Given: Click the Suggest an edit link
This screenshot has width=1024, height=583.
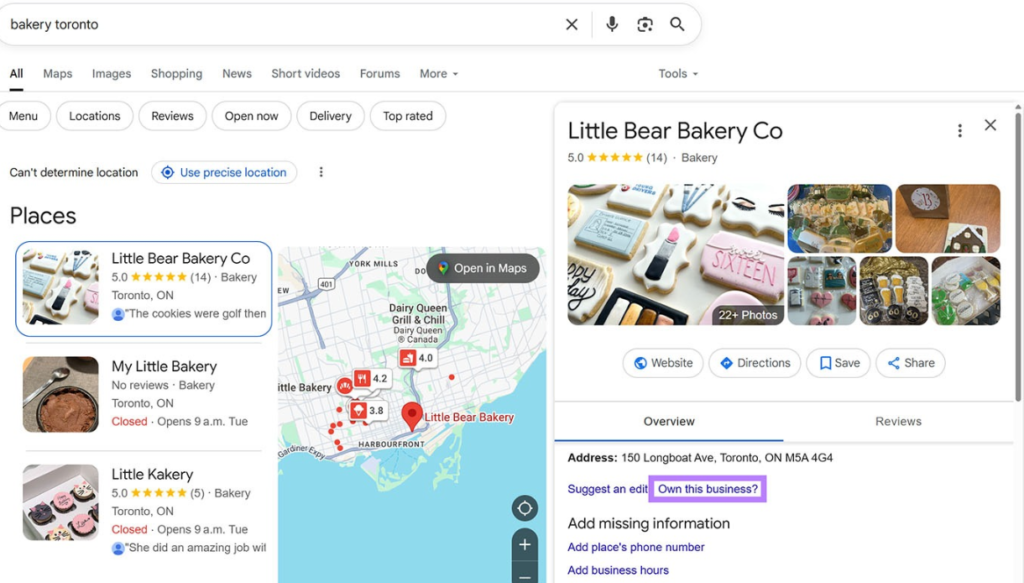Looking at the screenshot, I should [x=607, y=489].
